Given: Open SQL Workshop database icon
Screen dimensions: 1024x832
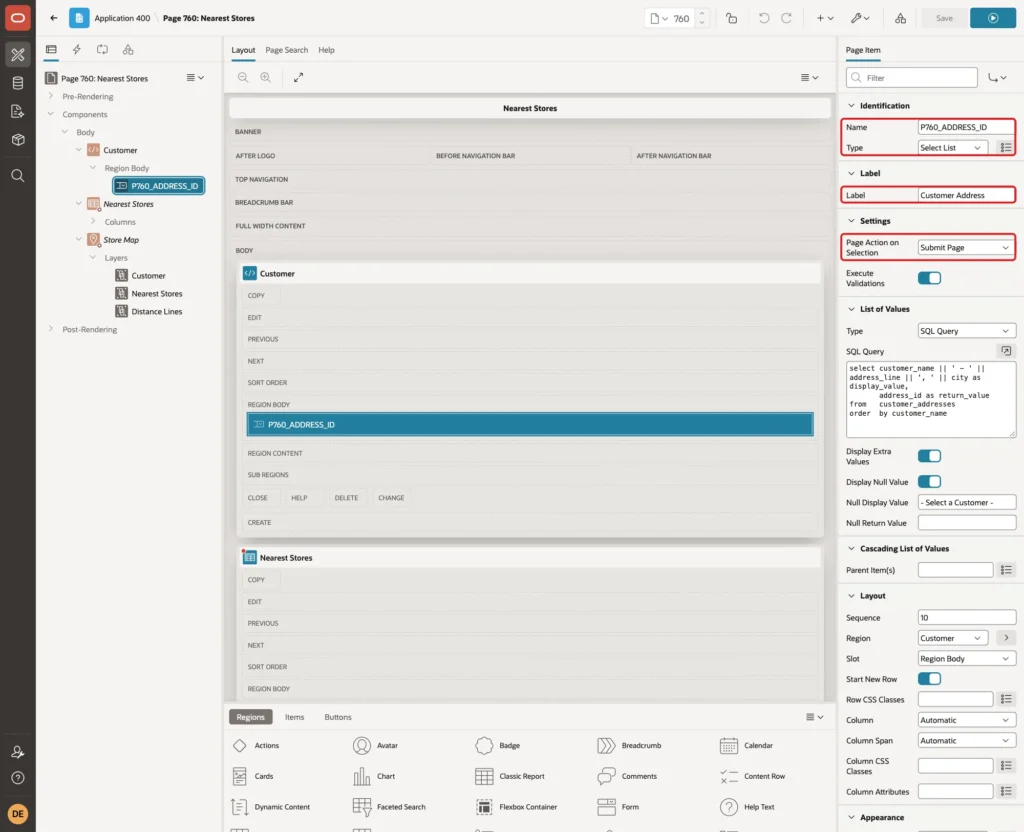Looking at the screenshot, I should [18, 83].
